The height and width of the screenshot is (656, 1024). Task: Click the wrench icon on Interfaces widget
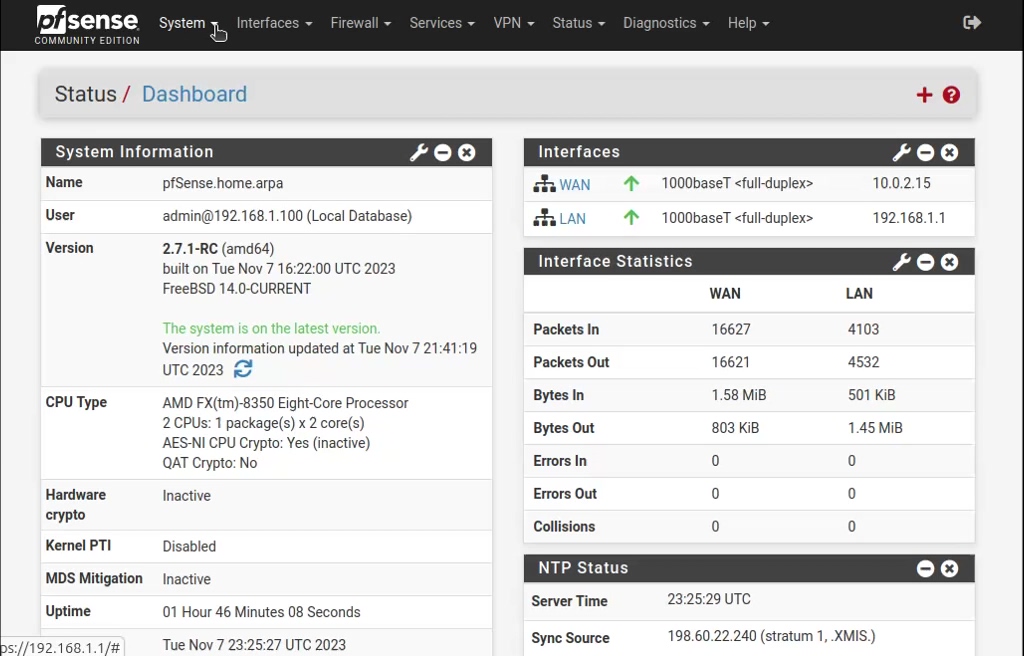901,152
